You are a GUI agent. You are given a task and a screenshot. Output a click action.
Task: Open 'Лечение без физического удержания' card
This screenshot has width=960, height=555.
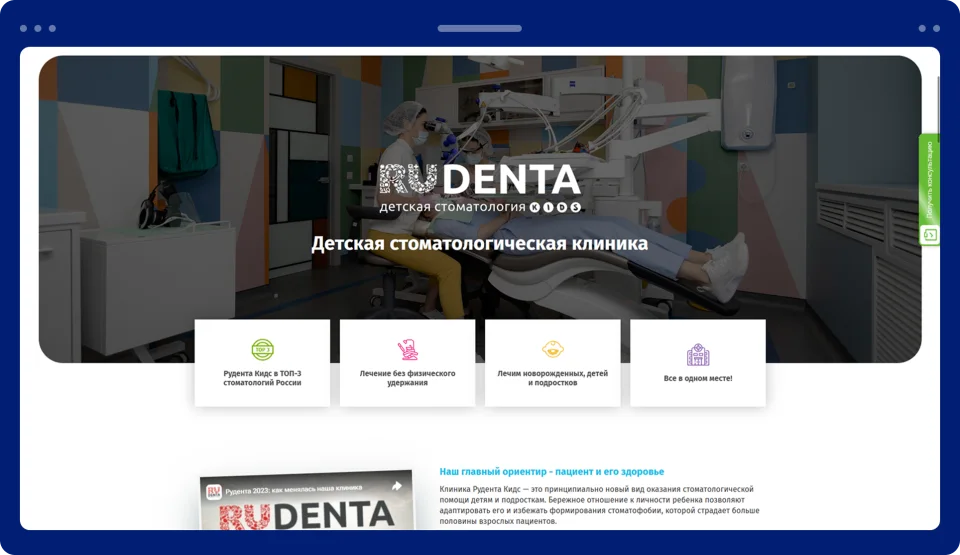tap(407, 363)
